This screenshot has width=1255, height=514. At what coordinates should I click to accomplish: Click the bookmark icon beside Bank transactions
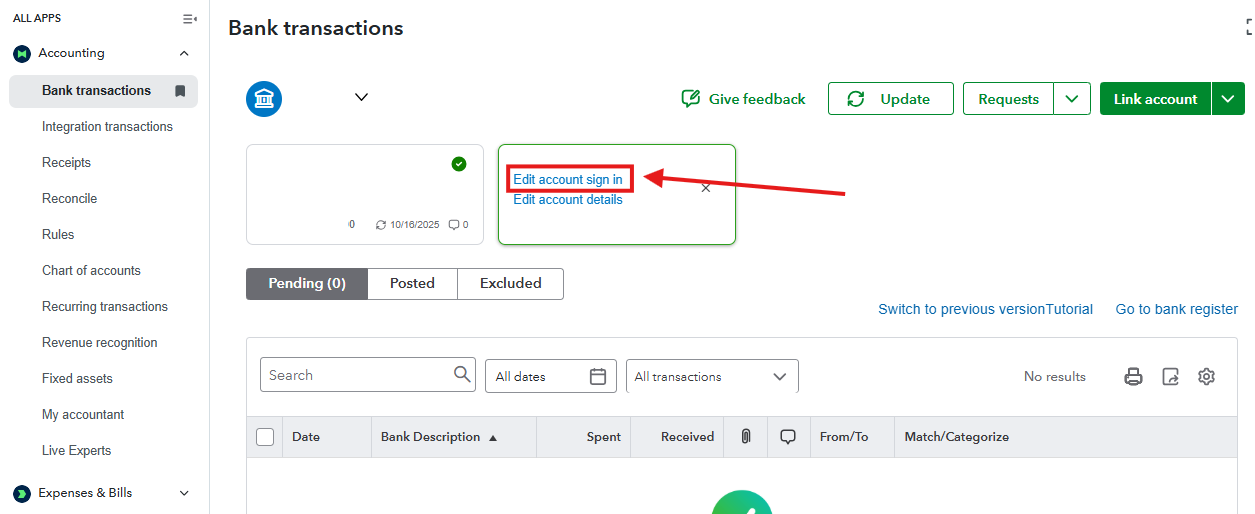click(x=180, y=91)
